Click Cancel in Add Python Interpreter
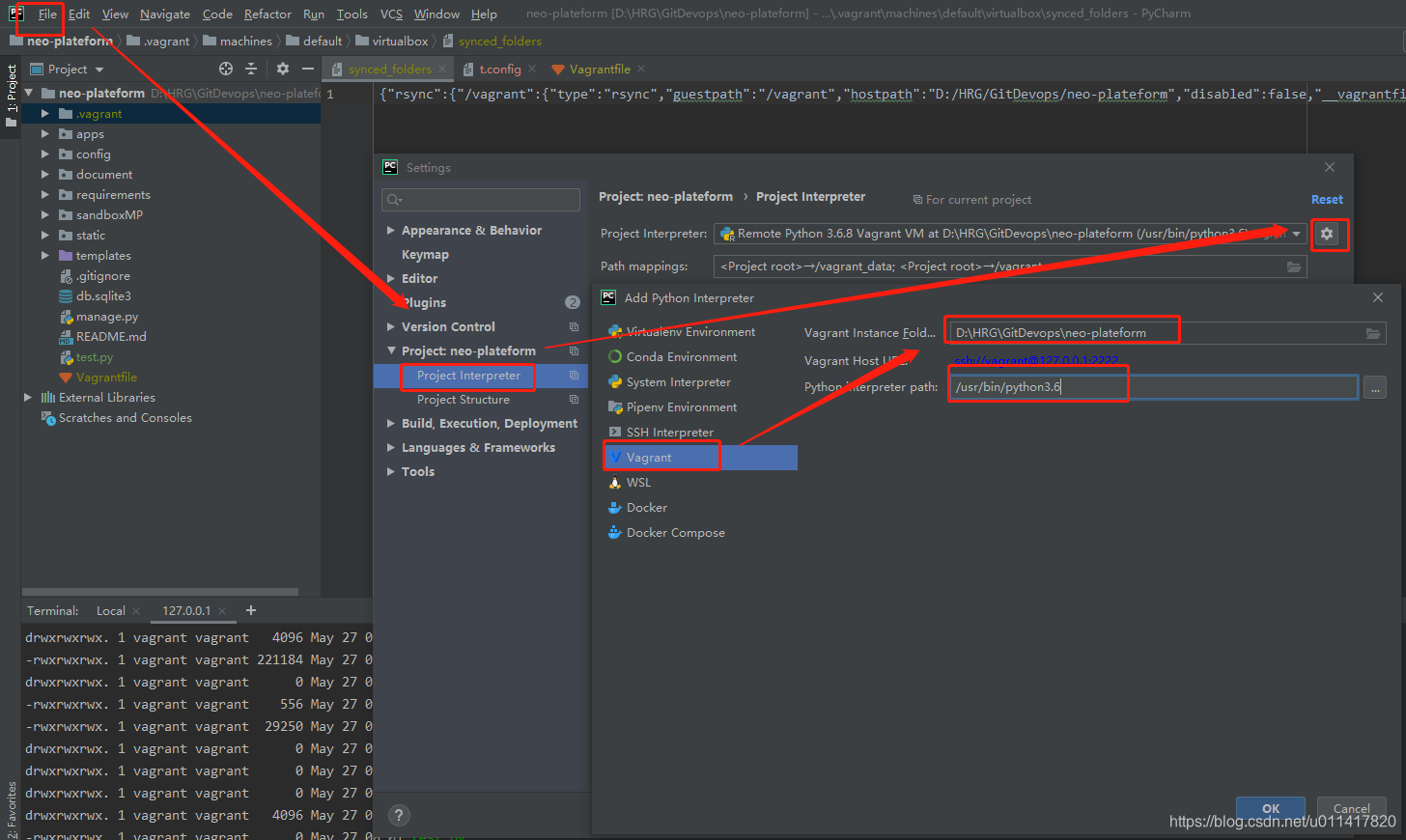 pyautogui.click(x=1352, y=808)
